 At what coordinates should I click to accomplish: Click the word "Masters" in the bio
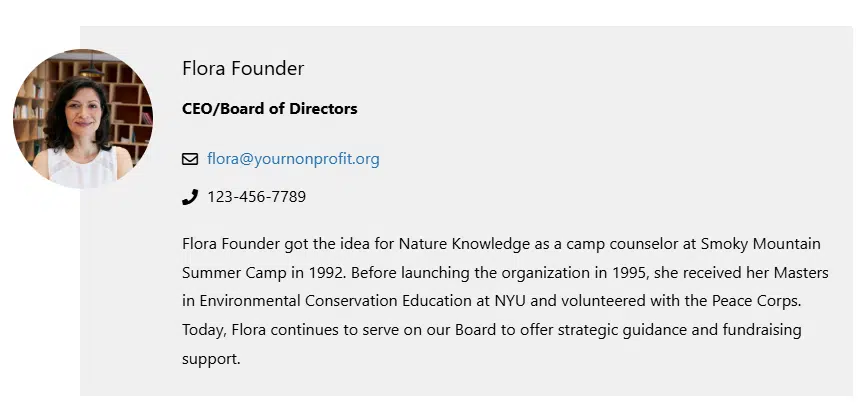[802, 272]
